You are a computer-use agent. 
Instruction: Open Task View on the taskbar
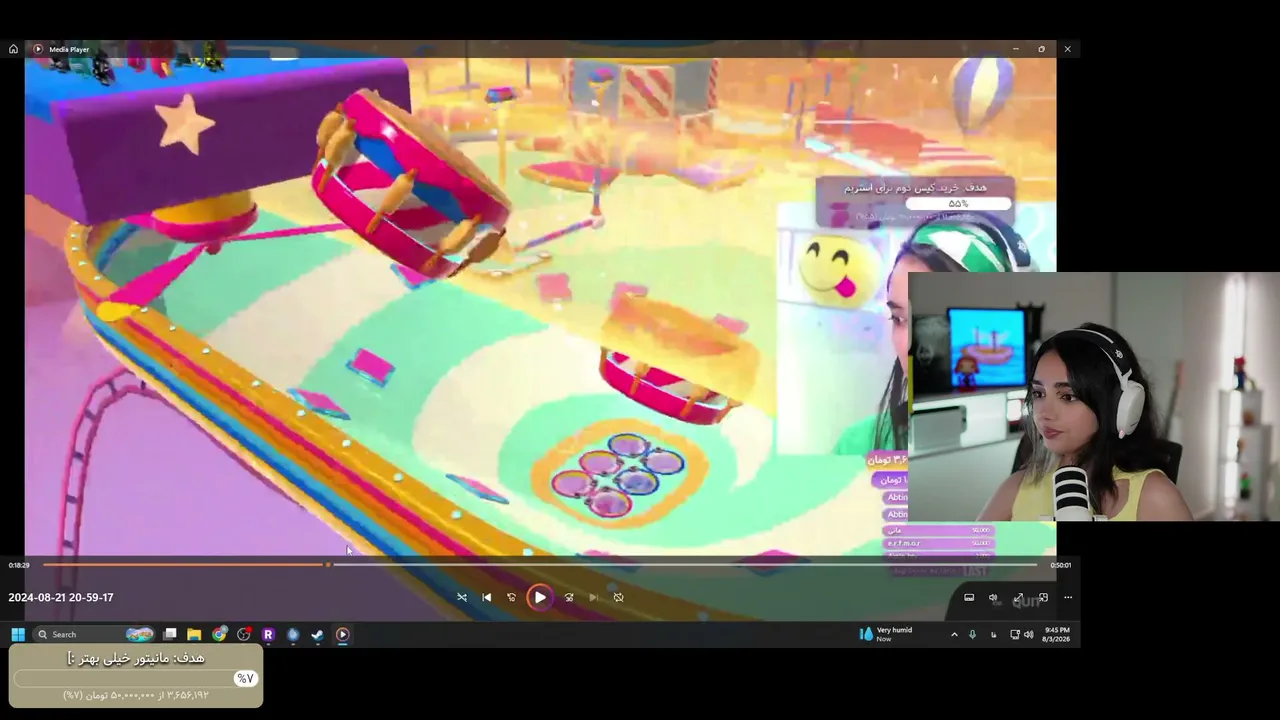click(170, 634)
